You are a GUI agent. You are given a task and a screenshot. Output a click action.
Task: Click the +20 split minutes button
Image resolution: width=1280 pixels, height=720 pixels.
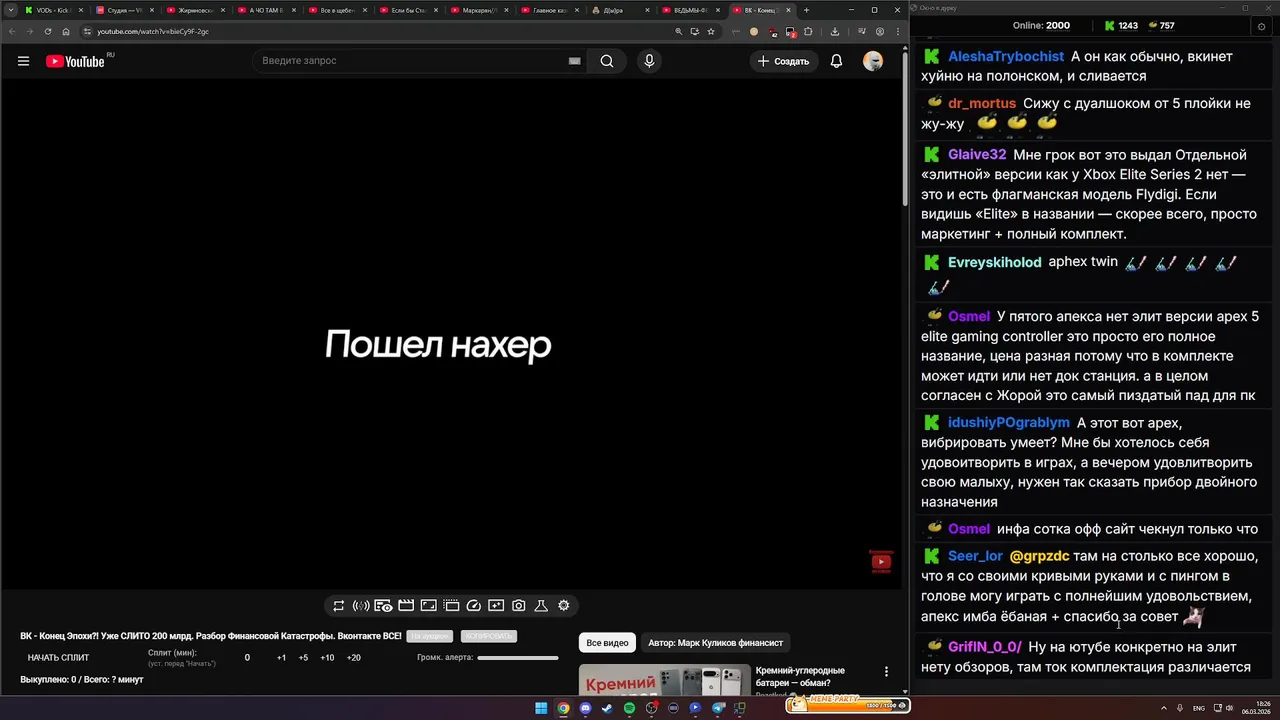pyautogui.click(x=353, y=658)
